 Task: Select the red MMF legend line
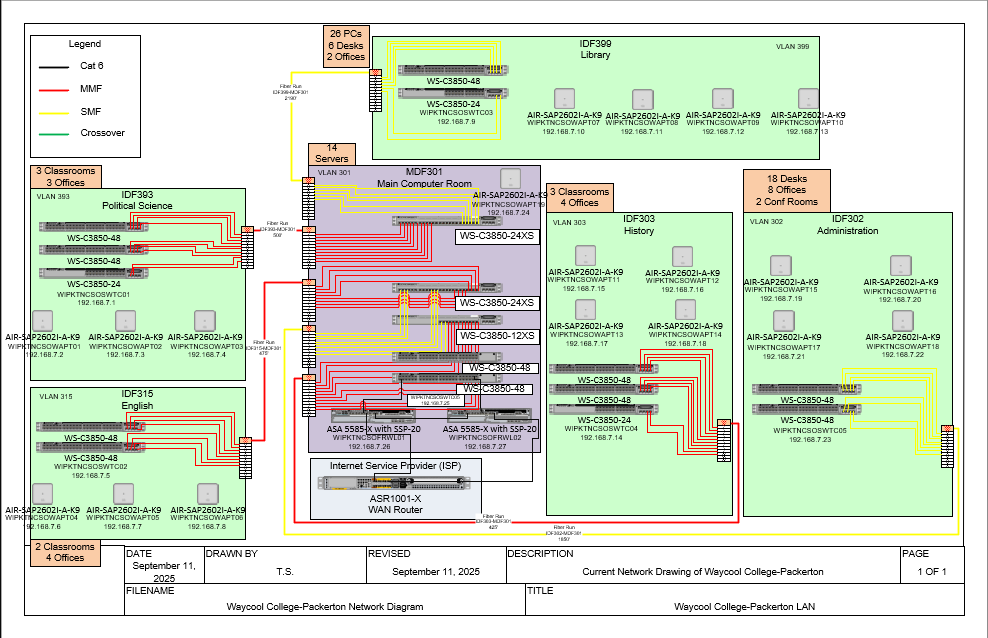tap(54, 90)
